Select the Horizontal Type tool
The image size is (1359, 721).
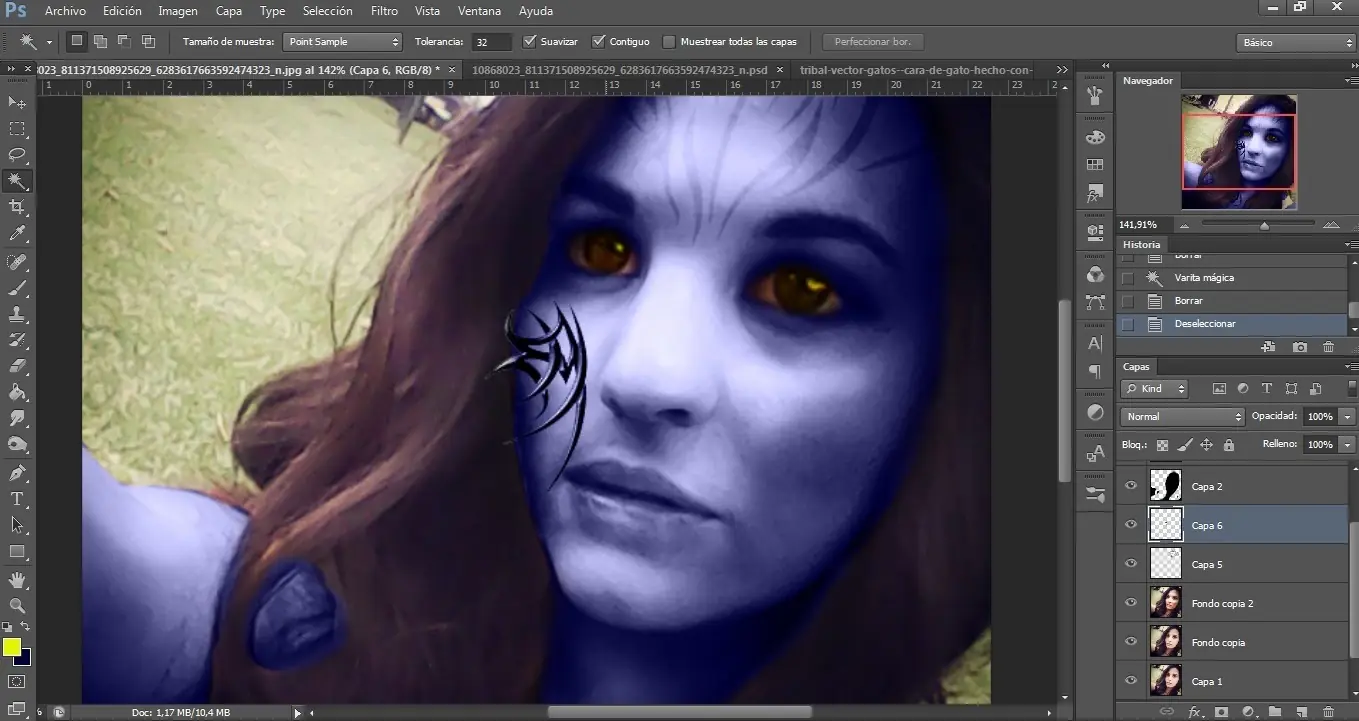pyautogui.click(x=18, y=499)
